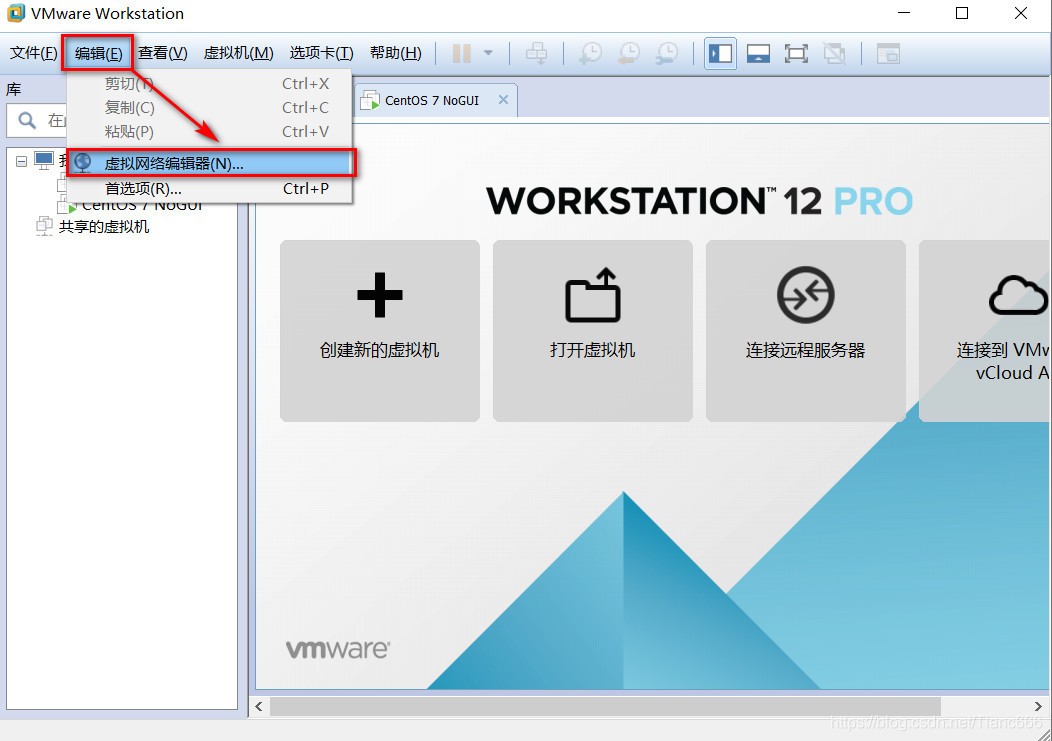Open the 文件(F) menu
The width and height of the screenshot is (1052, 741).
click(x=33, y=53)
